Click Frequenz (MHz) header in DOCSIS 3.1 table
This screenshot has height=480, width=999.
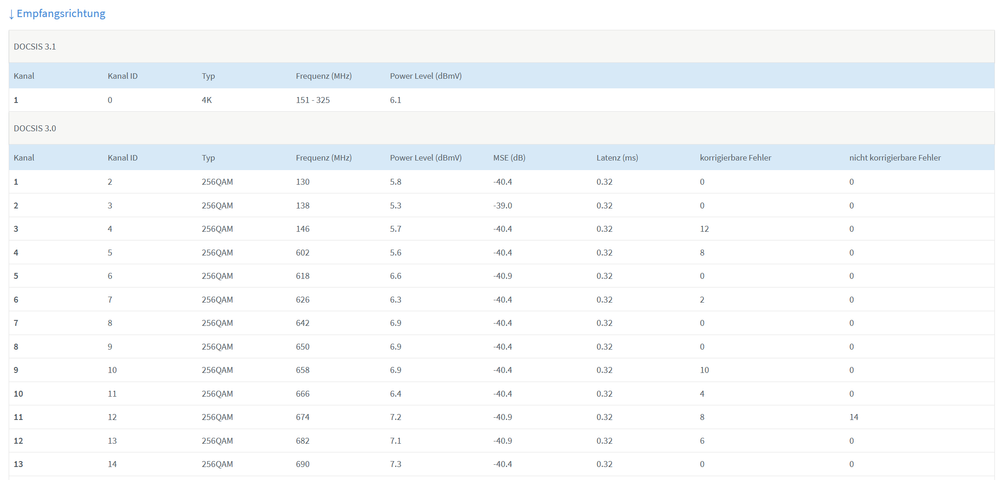click(x=323, y=76)
